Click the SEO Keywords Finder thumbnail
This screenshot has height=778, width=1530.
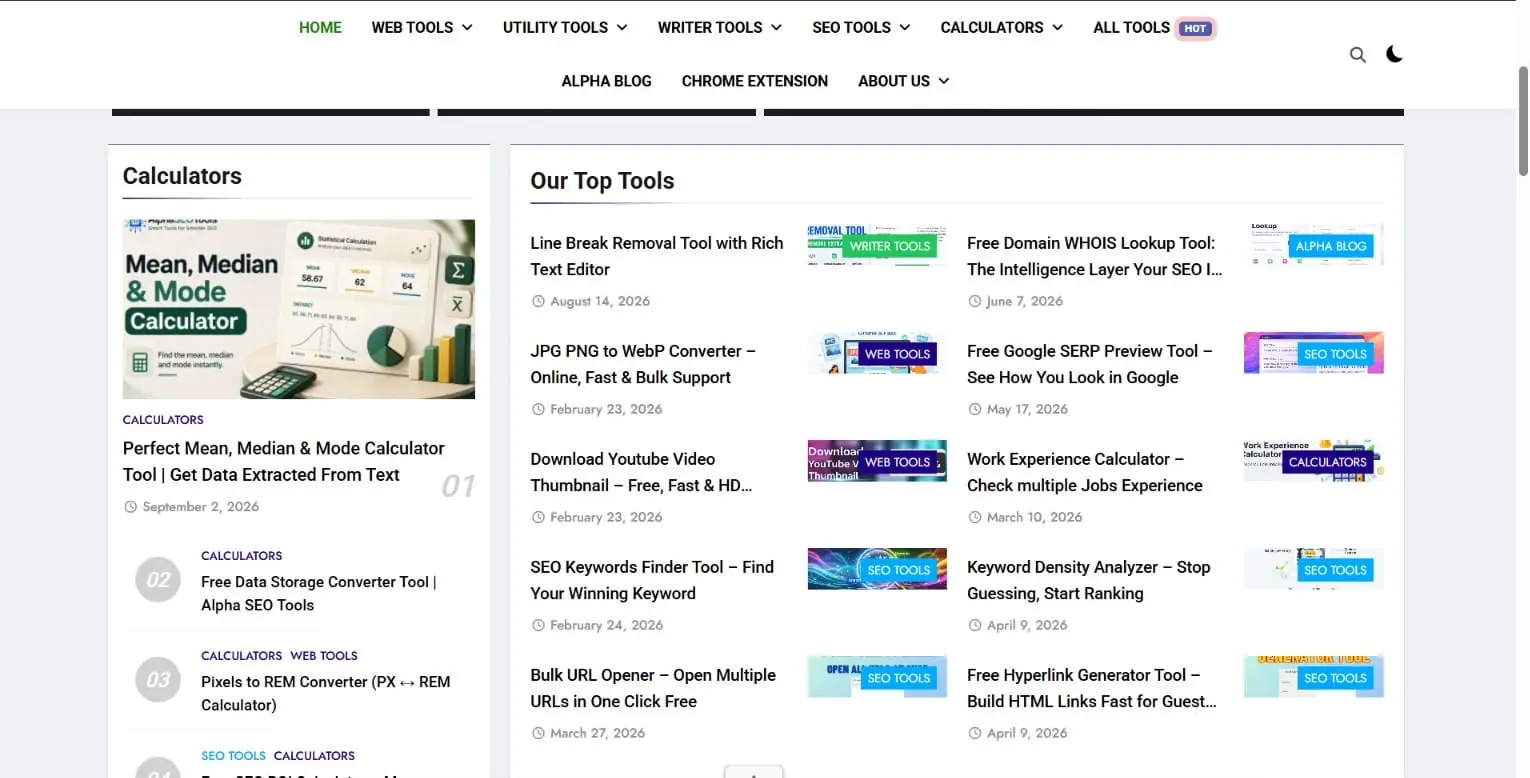point(877,568)
